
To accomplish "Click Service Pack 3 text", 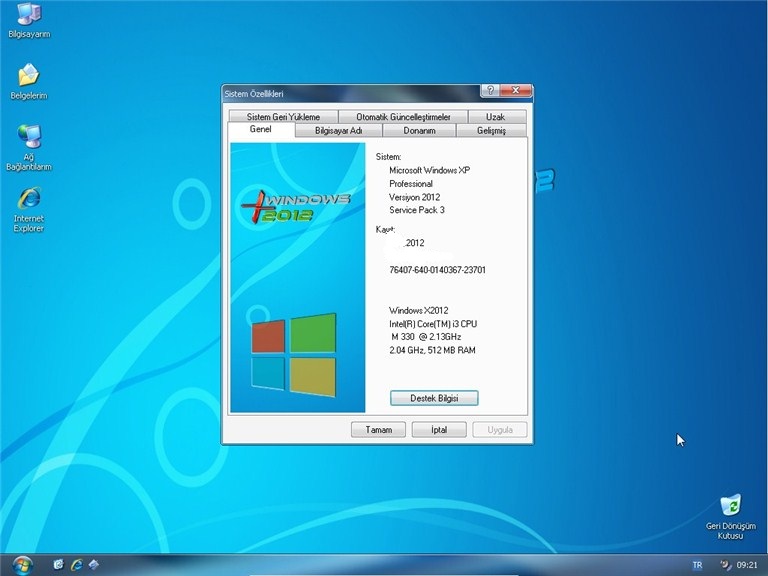I will pyautogui.click(x=417, y=210).
